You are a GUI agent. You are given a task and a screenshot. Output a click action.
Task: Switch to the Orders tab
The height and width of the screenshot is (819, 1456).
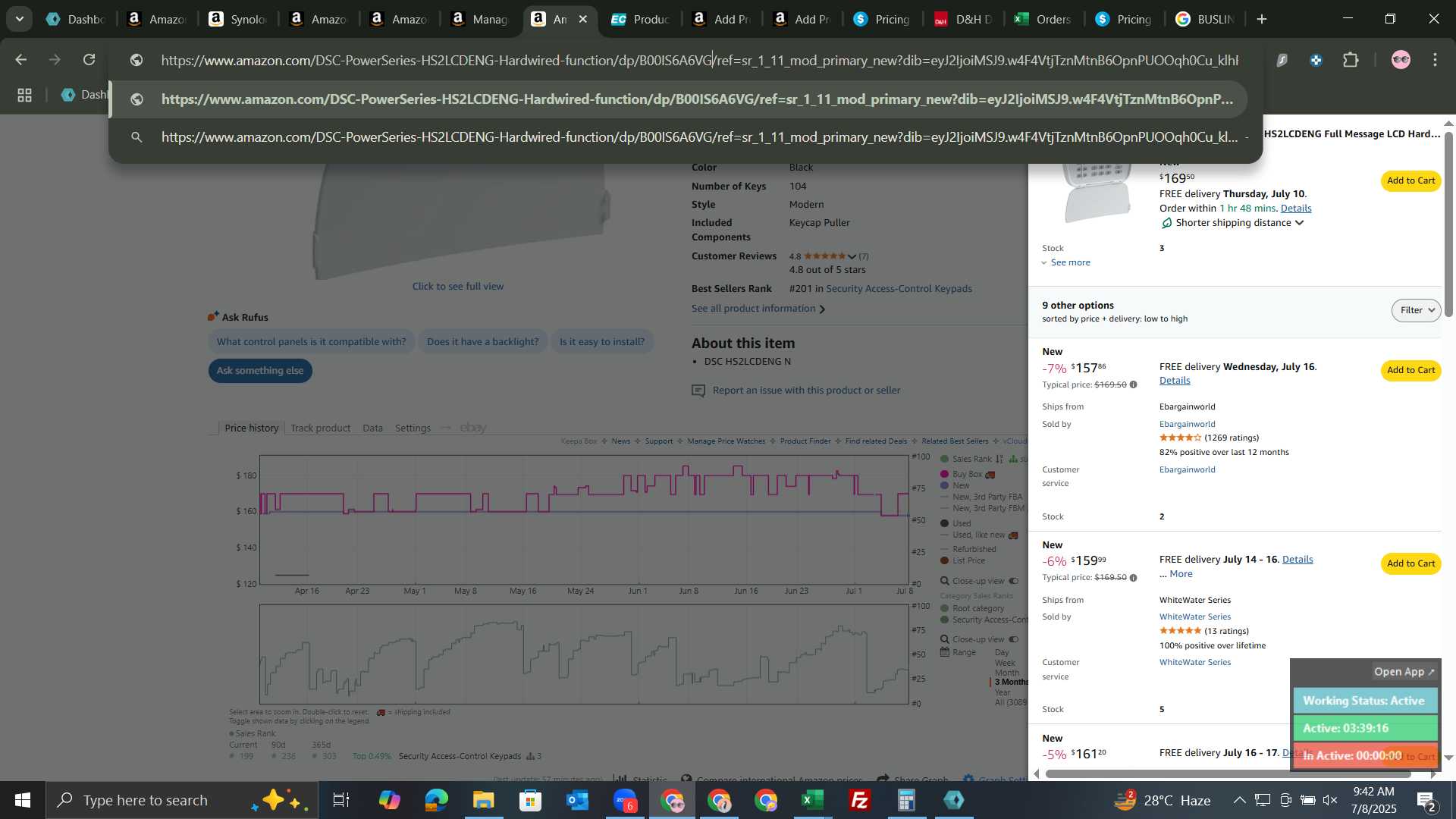click(x=1044, y=19)
